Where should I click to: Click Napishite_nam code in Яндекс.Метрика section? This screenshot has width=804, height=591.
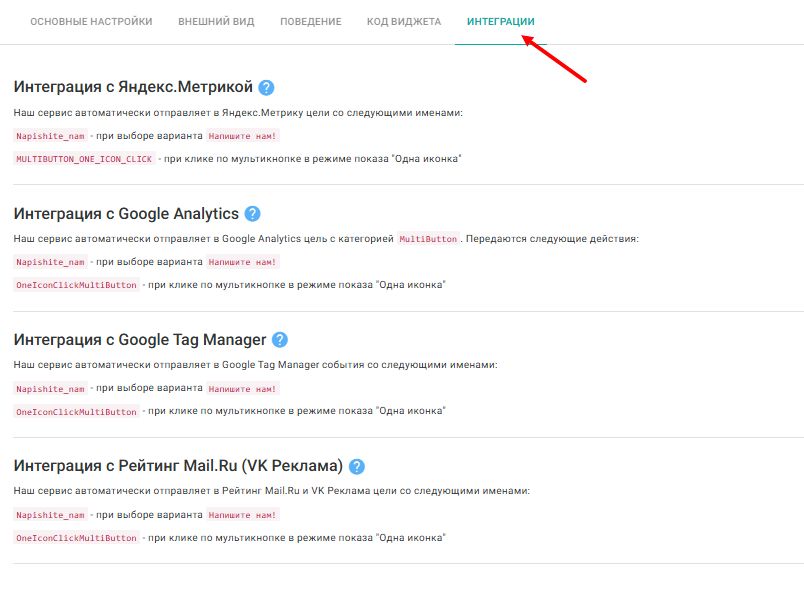50,136
